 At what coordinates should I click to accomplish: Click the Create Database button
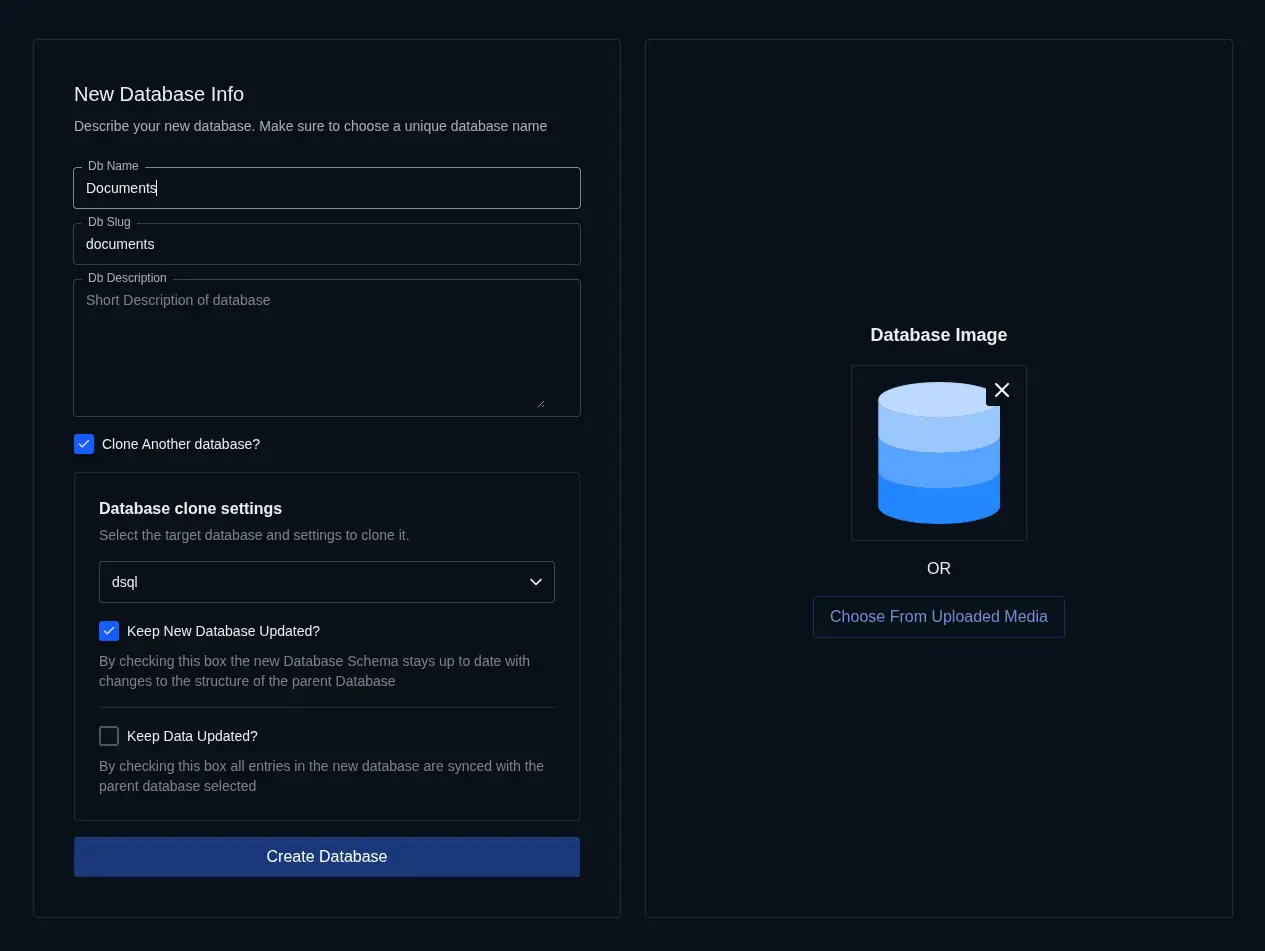tap(327, 857)
